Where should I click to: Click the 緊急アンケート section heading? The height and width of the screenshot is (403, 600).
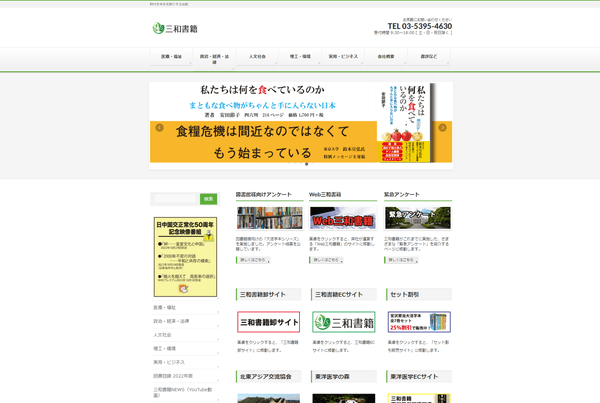pos(402,194)
